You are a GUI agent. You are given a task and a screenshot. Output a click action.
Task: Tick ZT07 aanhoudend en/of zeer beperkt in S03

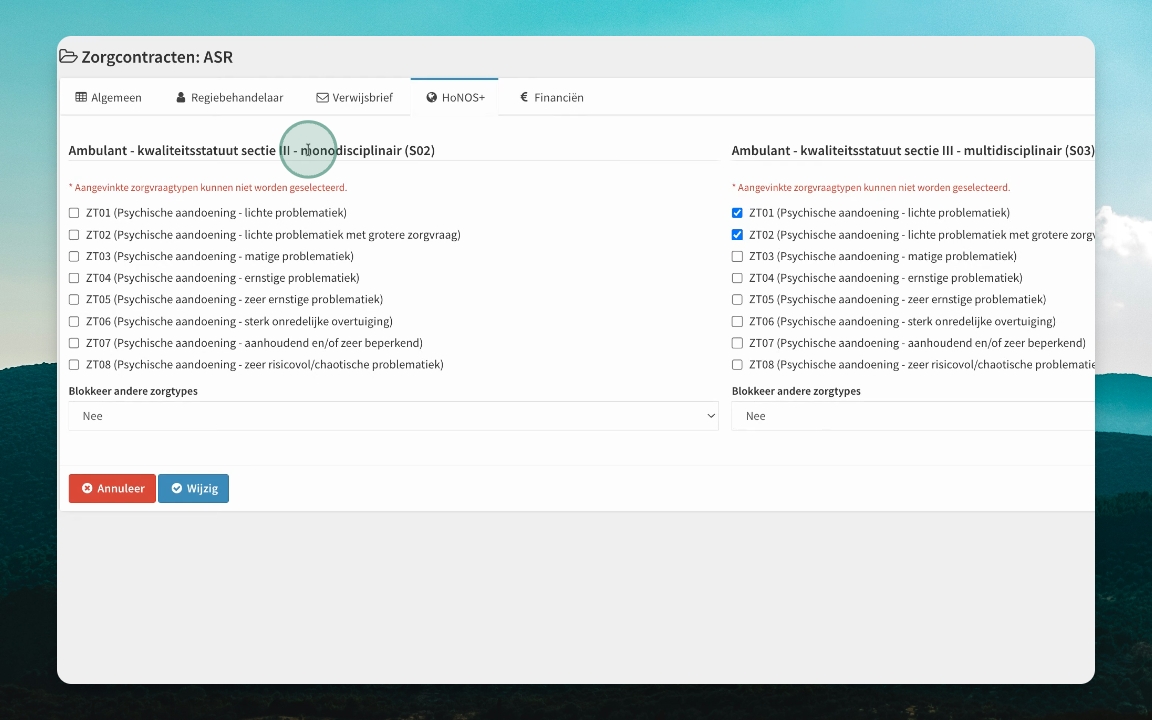(737, 343)
